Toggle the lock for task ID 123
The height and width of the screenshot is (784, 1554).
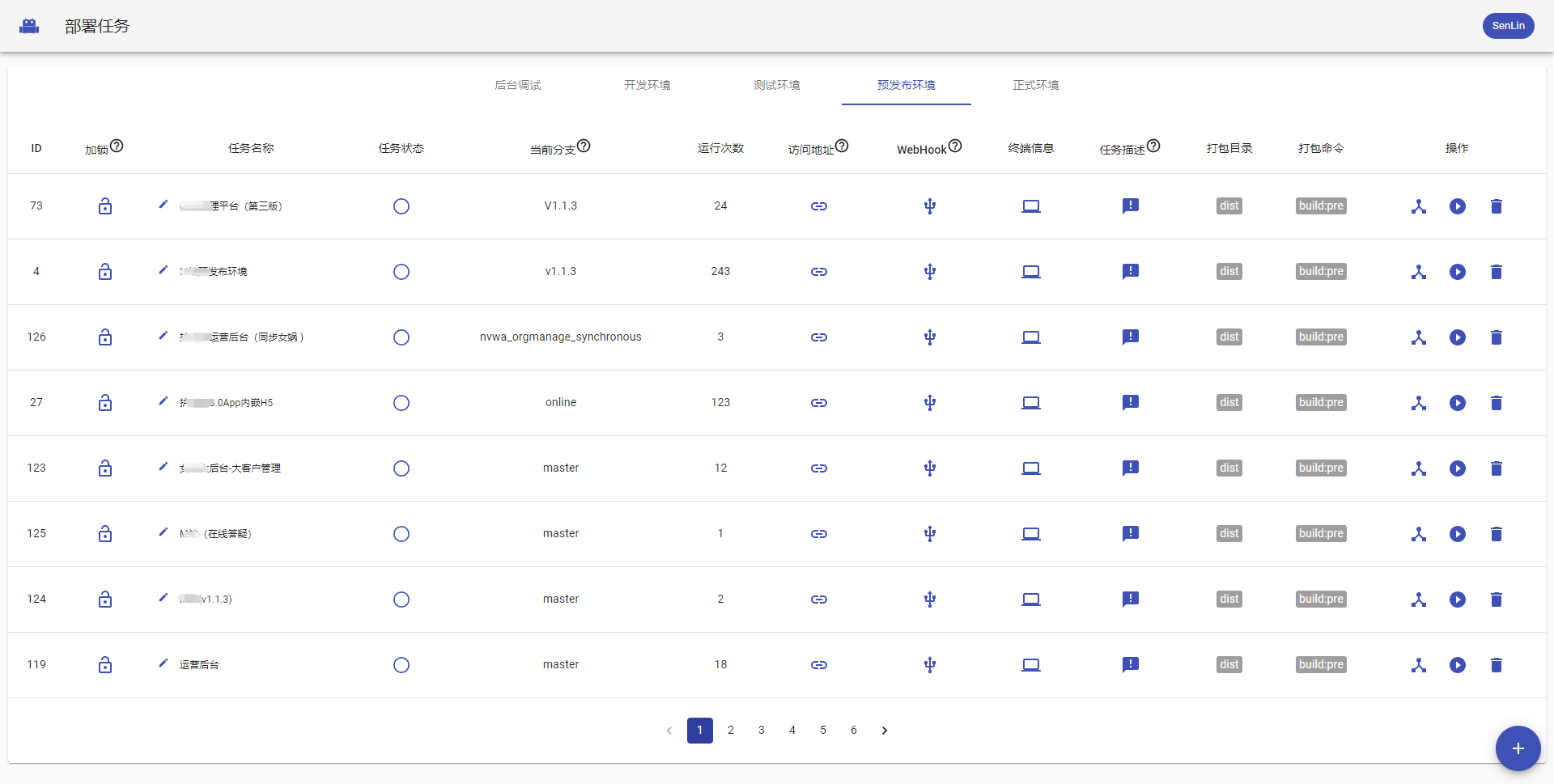tap(105, 468)
